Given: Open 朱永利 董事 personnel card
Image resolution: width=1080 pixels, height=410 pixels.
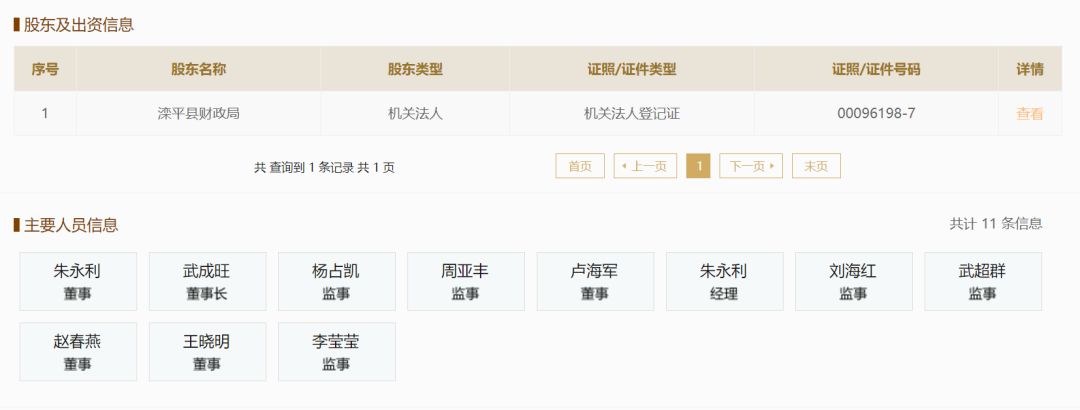Looking at the screenshot, I should click(x=78, y=281).
